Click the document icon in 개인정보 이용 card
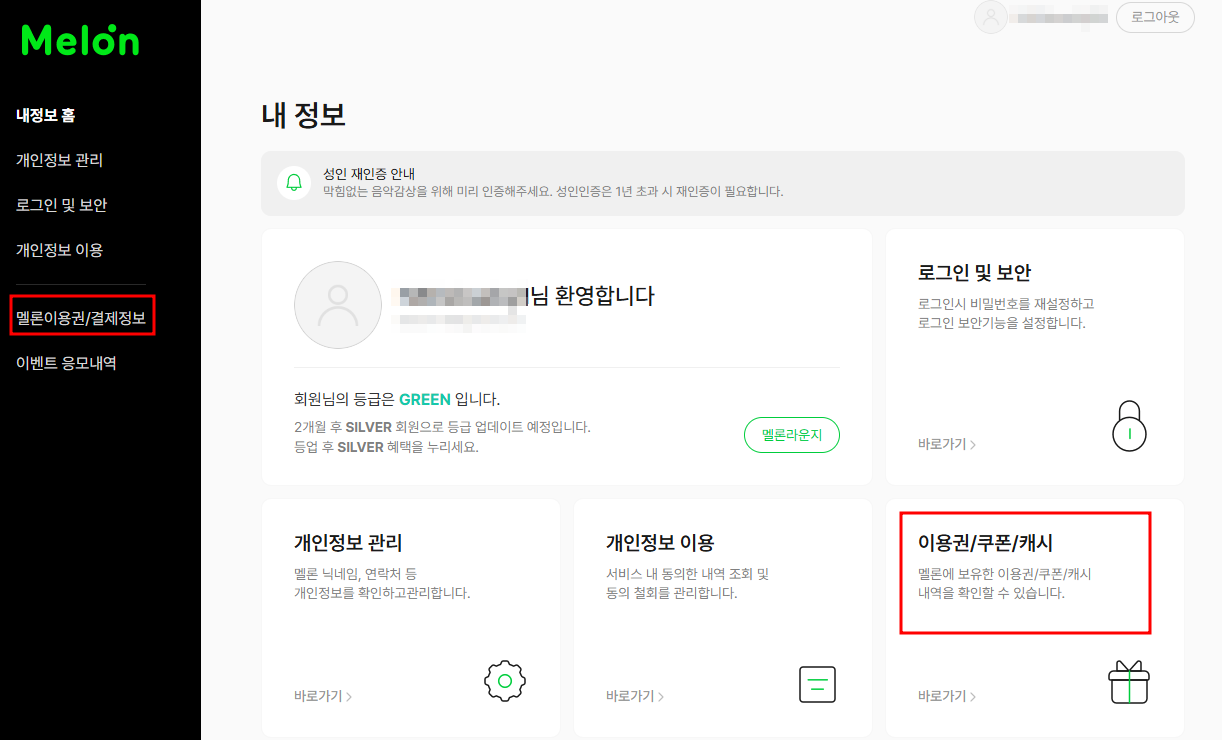The image size is (1222, 740). tap(817, 684)
